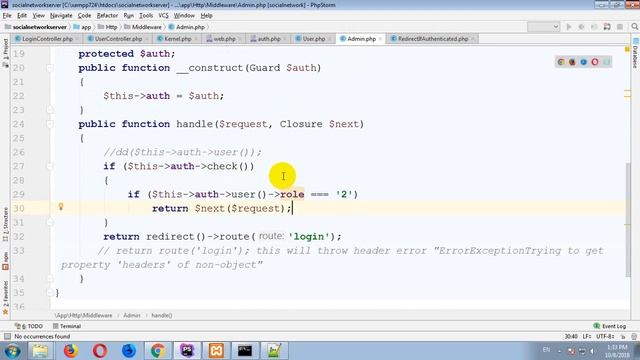Click tool windows quick access status icon

[7, 336]
